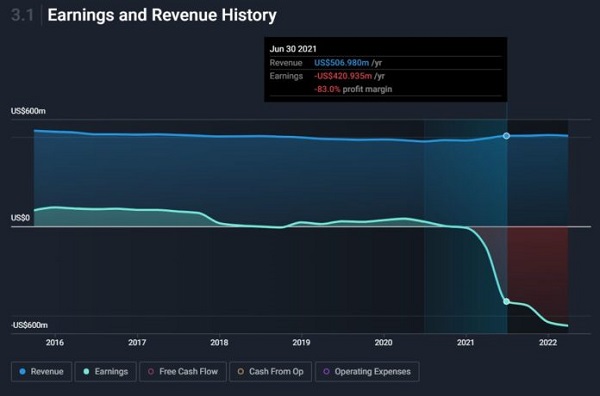Enable the Cash From Op series
Image resolution: width=600 pixels, height=396 pixels.
[271, 372]
